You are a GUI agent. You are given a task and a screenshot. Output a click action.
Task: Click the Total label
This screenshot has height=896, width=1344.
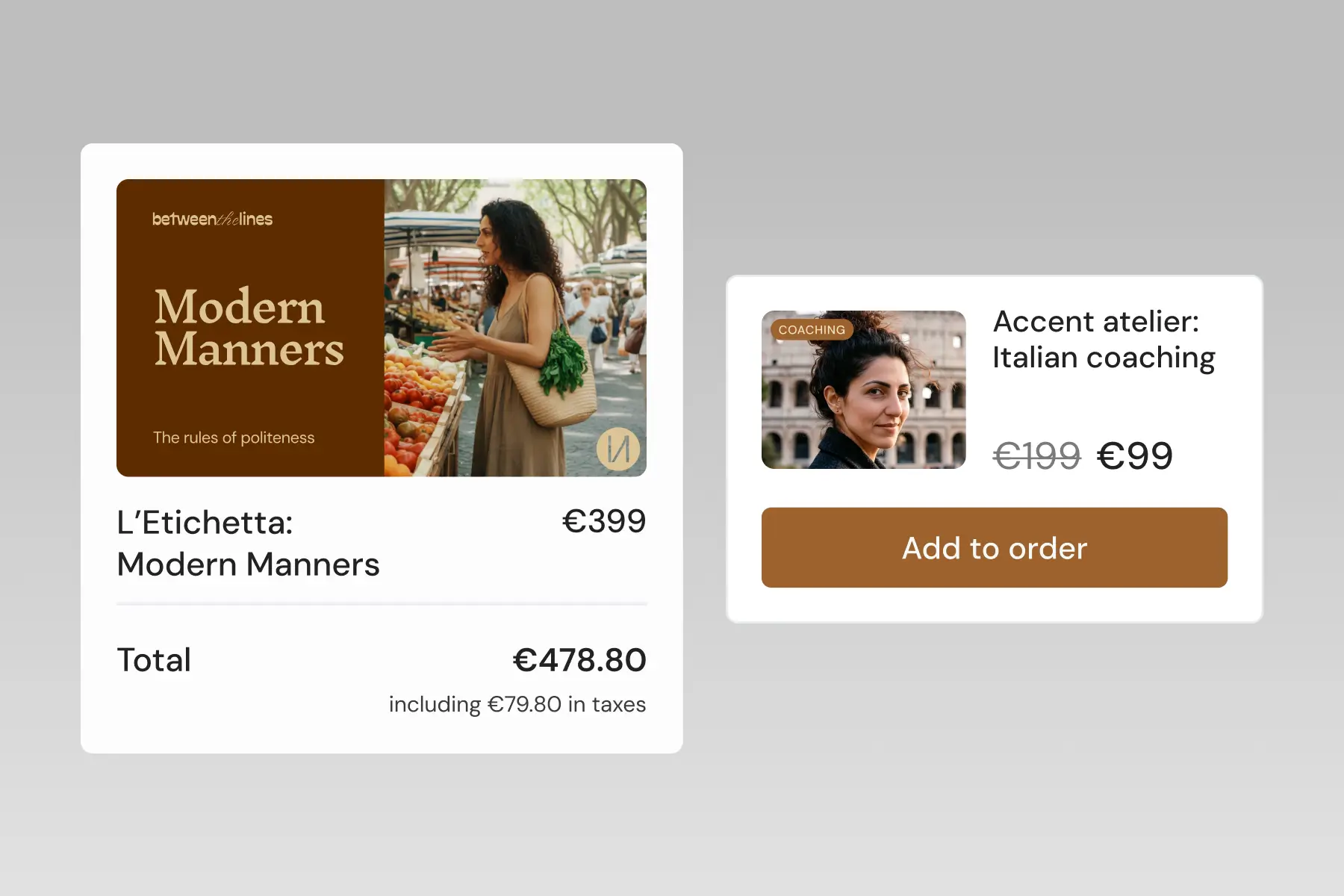[154, 660]
